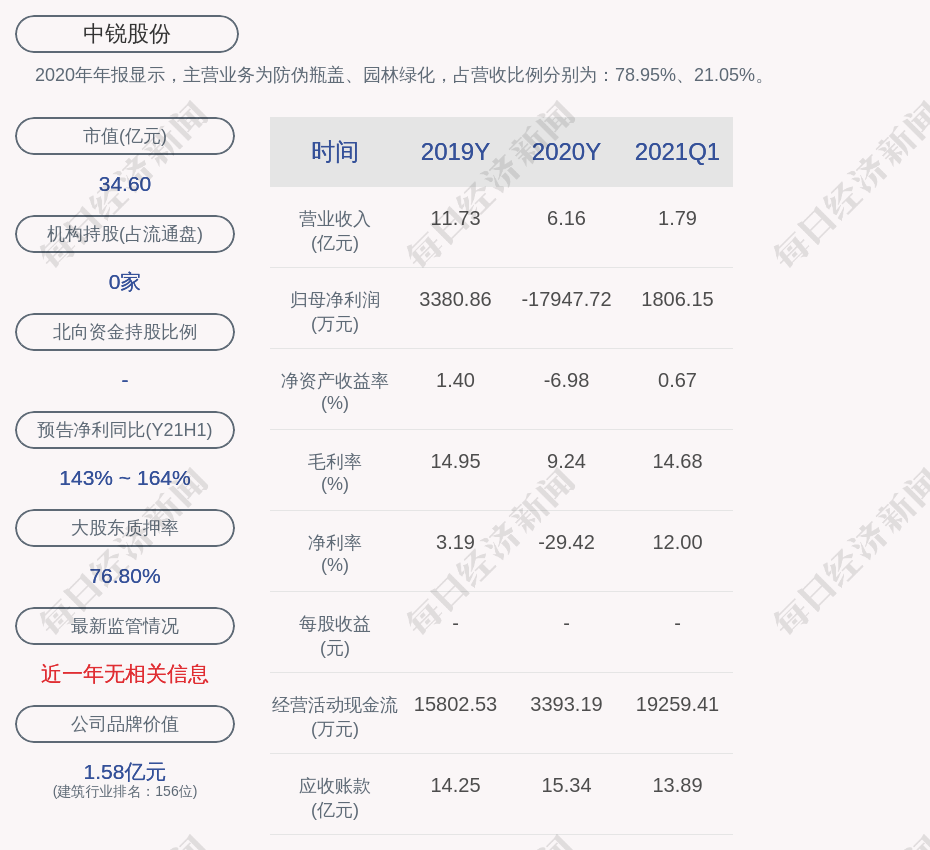Viewport: 930px width, 850px height.
Task: Click the 2020Y revenue value 6.16
Action: 566,218
